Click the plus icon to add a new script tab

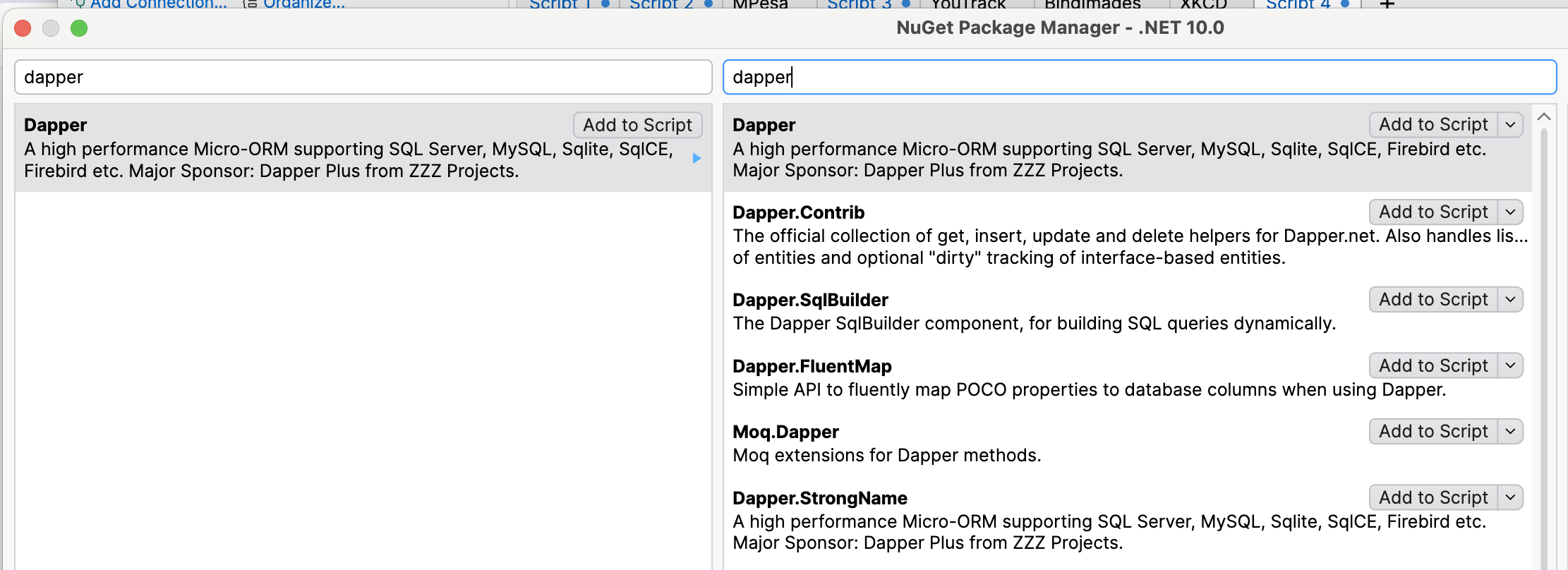[x=1387, y=4]
